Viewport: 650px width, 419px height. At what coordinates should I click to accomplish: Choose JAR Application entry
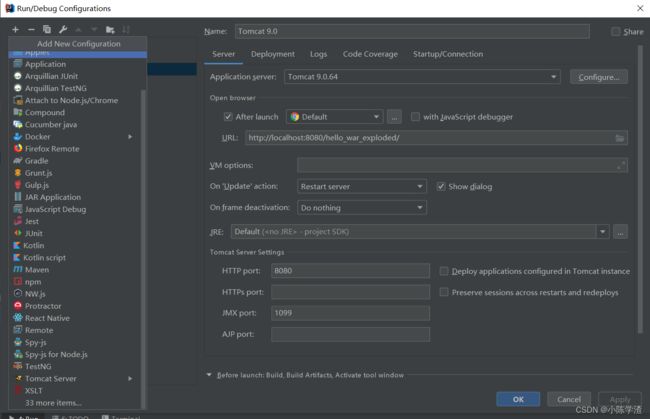click(78, 197)
